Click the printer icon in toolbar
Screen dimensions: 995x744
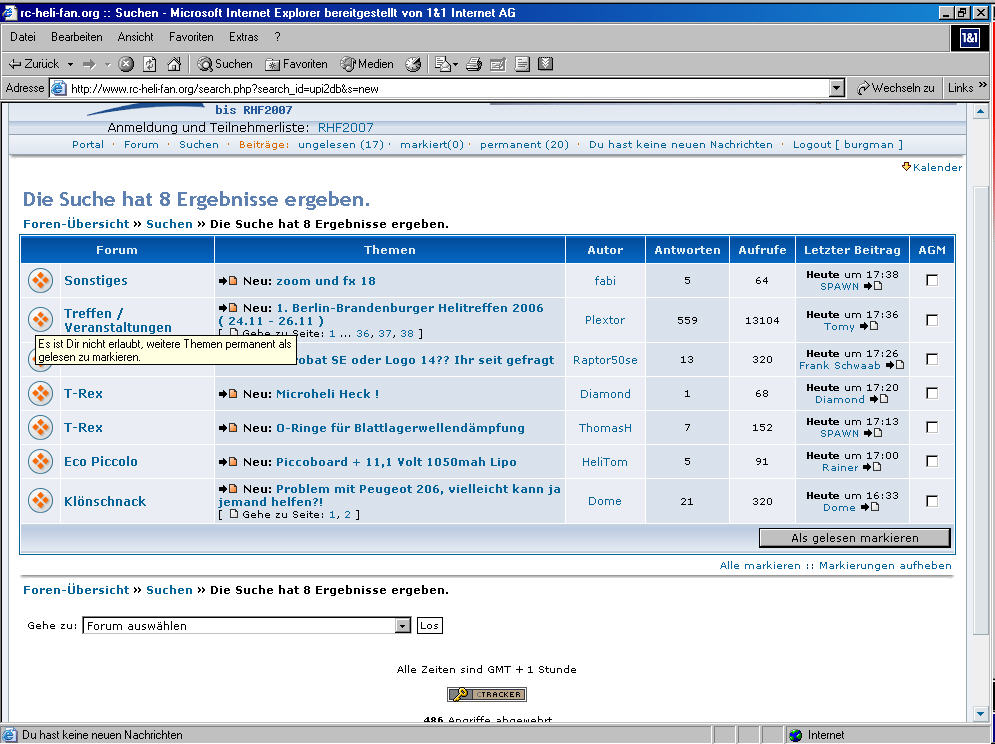473,63
